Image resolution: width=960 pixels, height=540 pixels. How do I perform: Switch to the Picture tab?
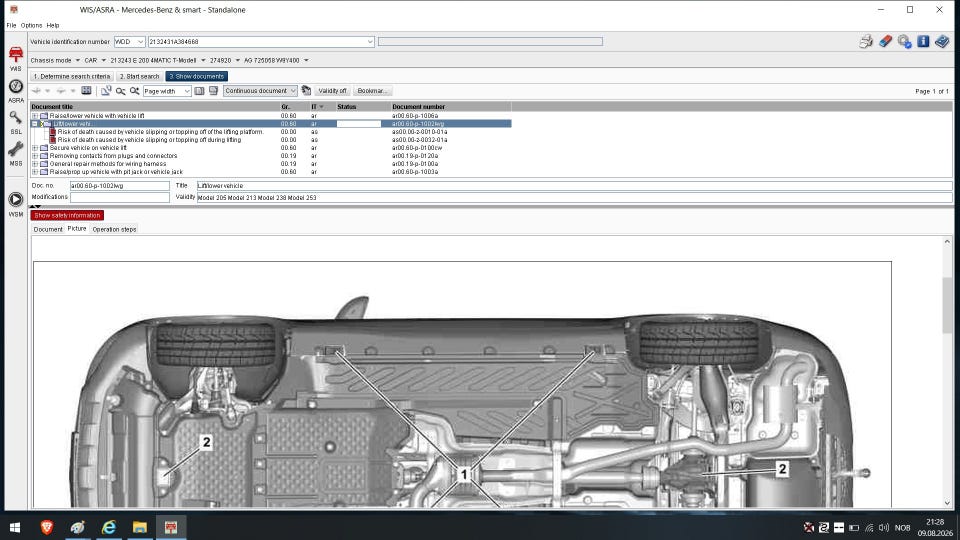[77, 228]
